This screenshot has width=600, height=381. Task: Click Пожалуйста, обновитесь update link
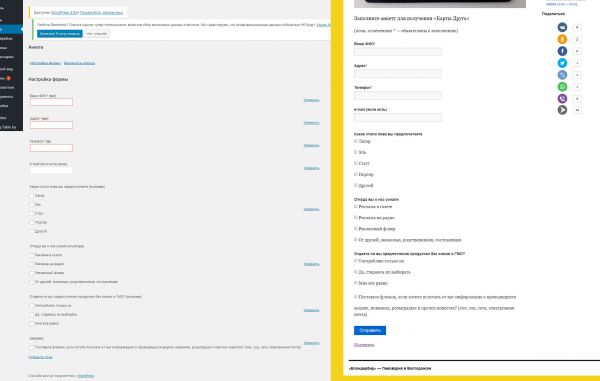point(101,13)
